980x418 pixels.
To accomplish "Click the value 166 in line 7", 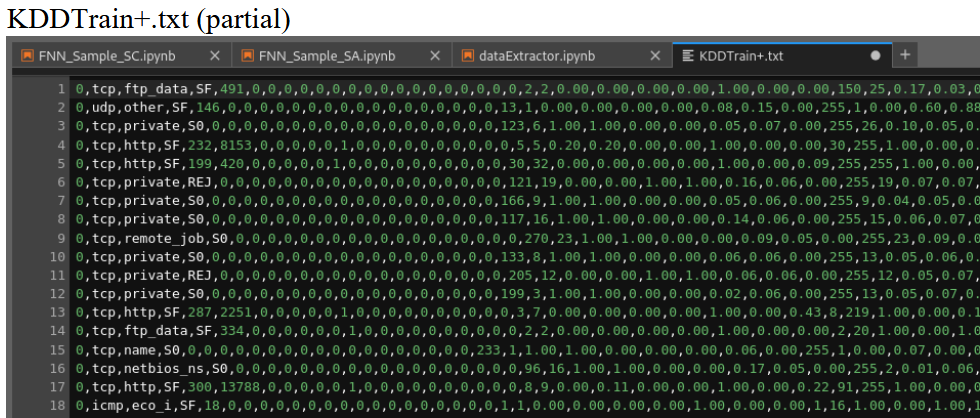I will tap(514, 201).
